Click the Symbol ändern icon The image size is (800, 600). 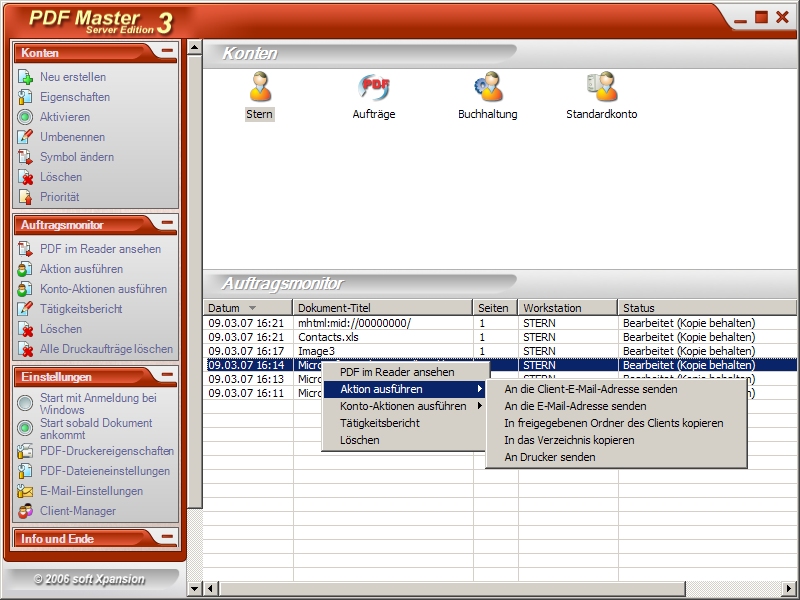[26, 157]
